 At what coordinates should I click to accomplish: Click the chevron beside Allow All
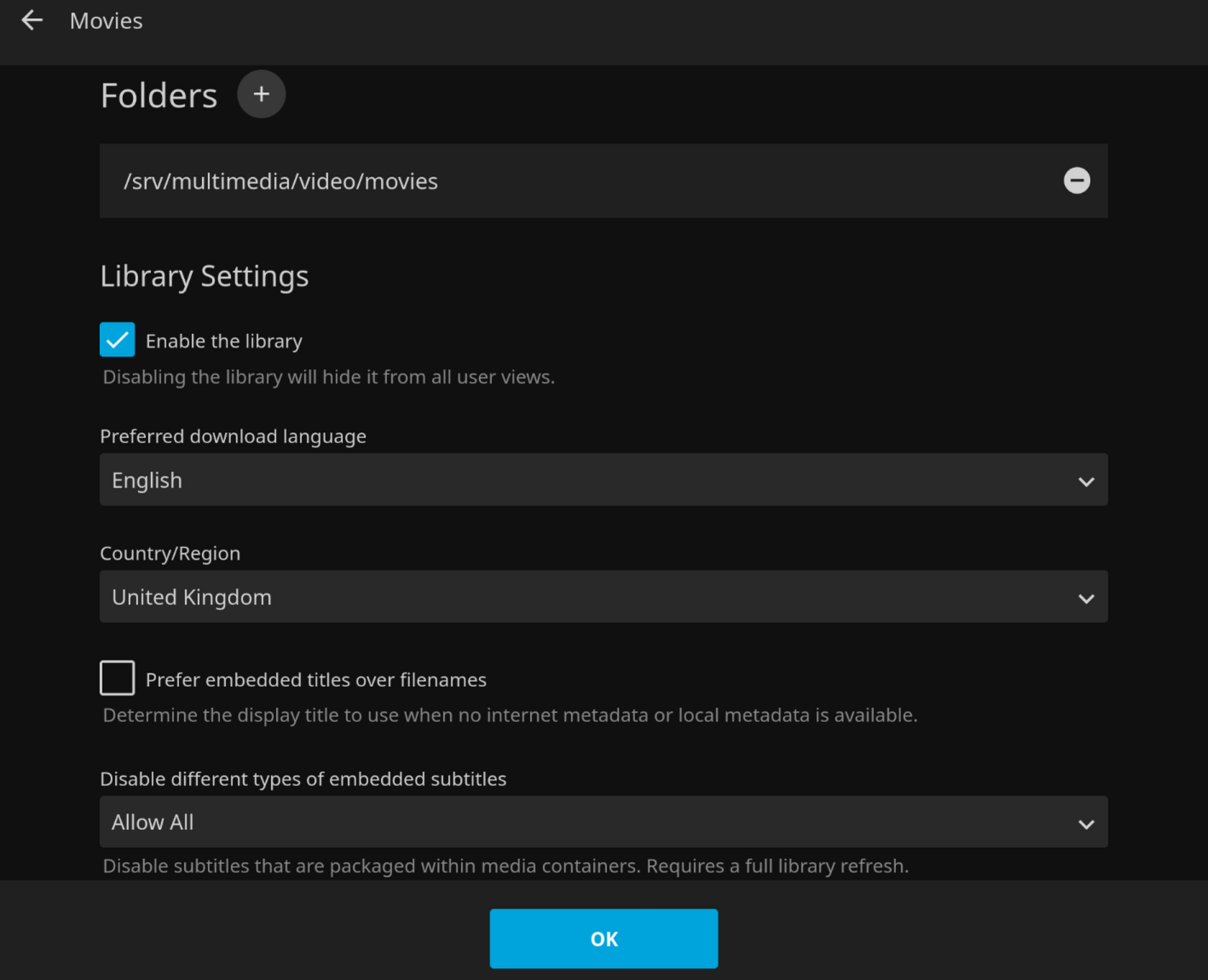[x=1085, y=824]
